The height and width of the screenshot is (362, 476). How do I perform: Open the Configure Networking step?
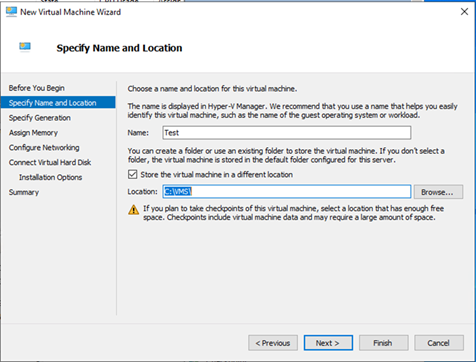pos(44,147)
